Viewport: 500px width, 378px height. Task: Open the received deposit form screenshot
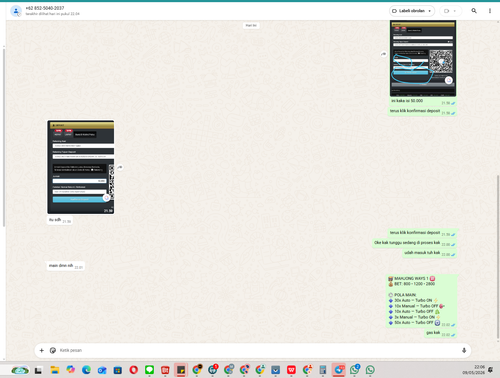click(x=81, y=167)
